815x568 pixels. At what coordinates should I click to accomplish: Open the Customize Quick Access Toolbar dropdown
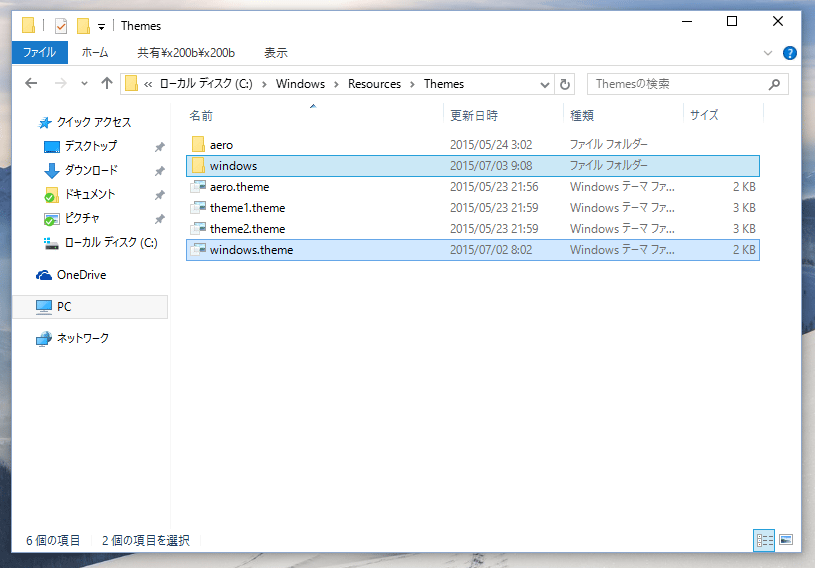tap(101, 27)
